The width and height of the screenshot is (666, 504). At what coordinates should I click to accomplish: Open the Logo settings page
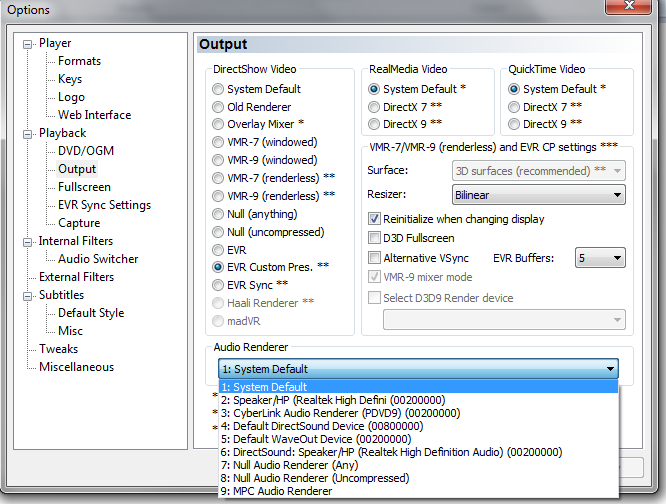tap(71, 97)
